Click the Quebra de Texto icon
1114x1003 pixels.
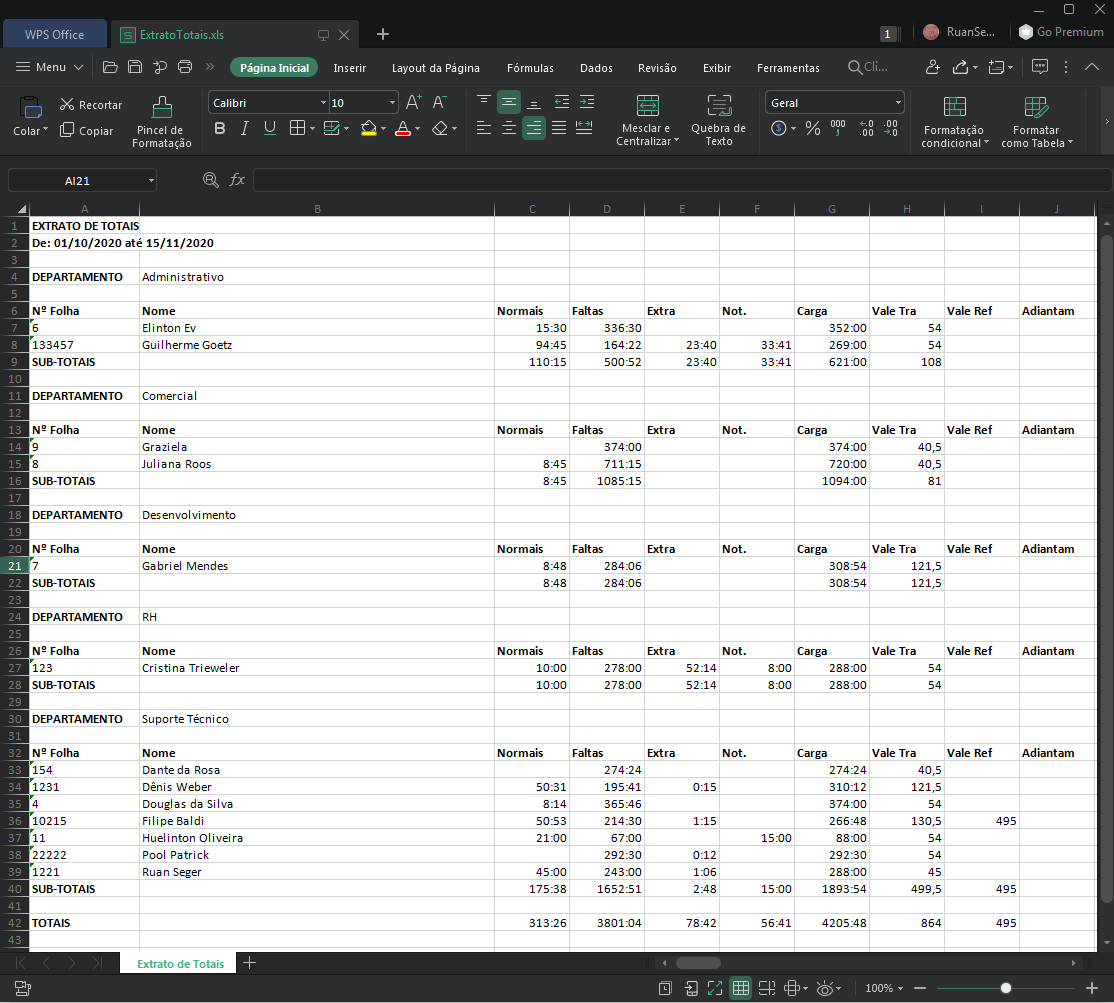[718, 107]
